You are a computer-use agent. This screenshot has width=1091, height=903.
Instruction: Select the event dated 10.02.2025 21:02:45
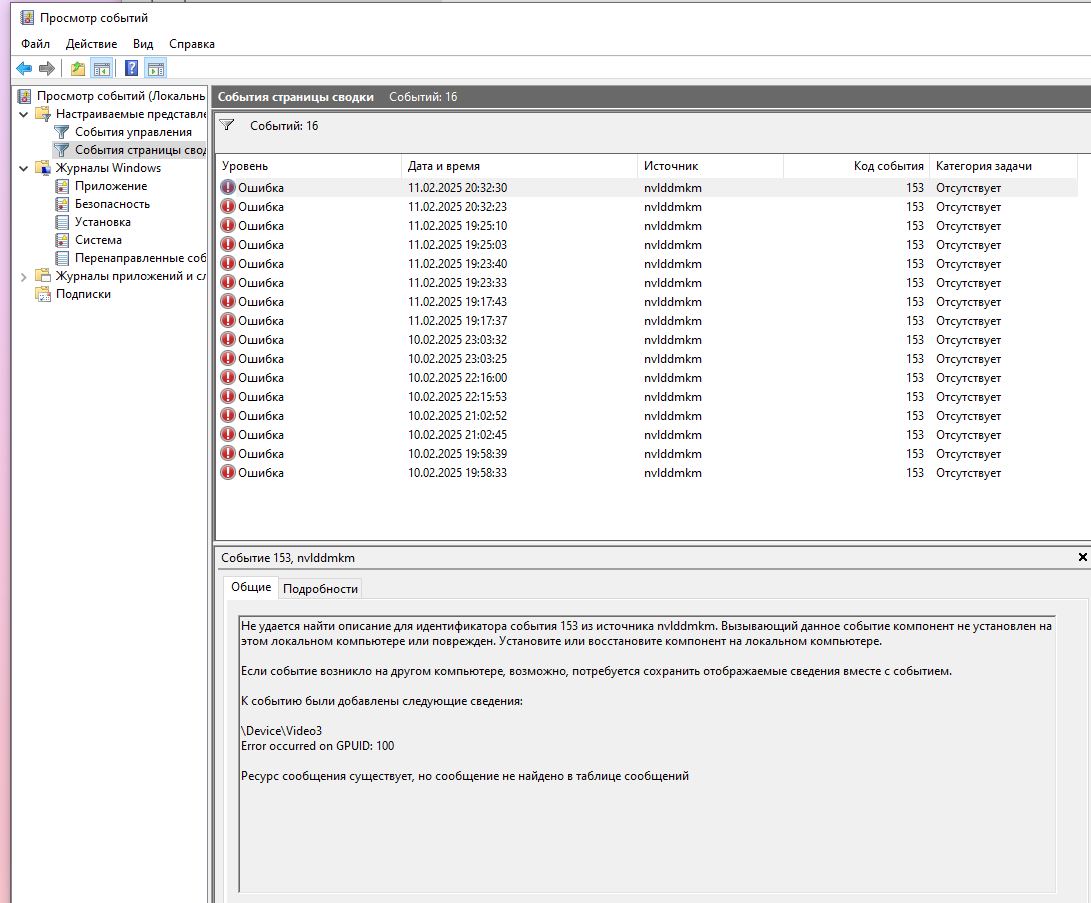[647, 435]
